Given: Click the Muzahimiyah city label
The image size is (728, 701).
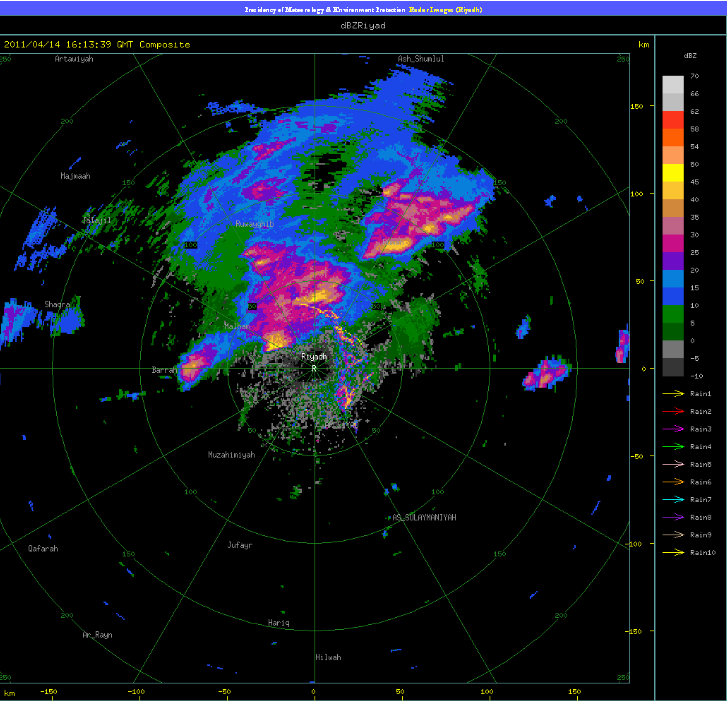Looking at the screenshot, I should [x=231, y=455].
